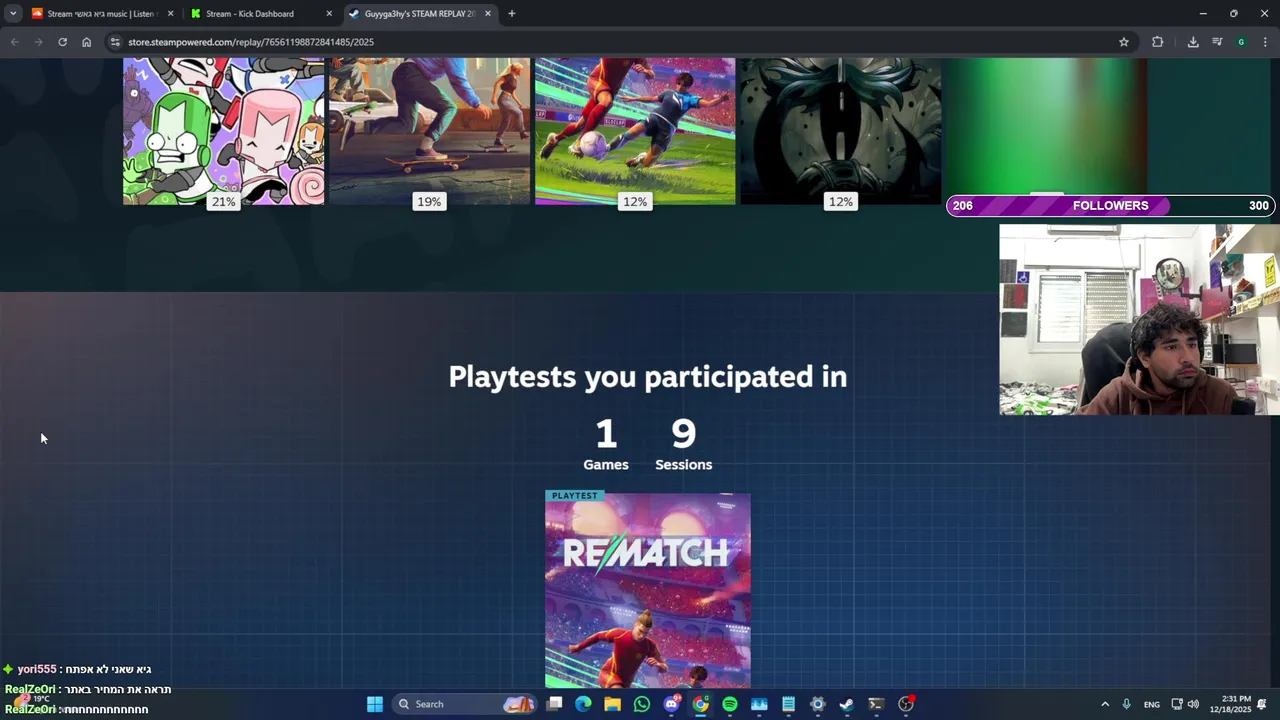Click the 9 Sessions statistic

[x=683, y=443]
